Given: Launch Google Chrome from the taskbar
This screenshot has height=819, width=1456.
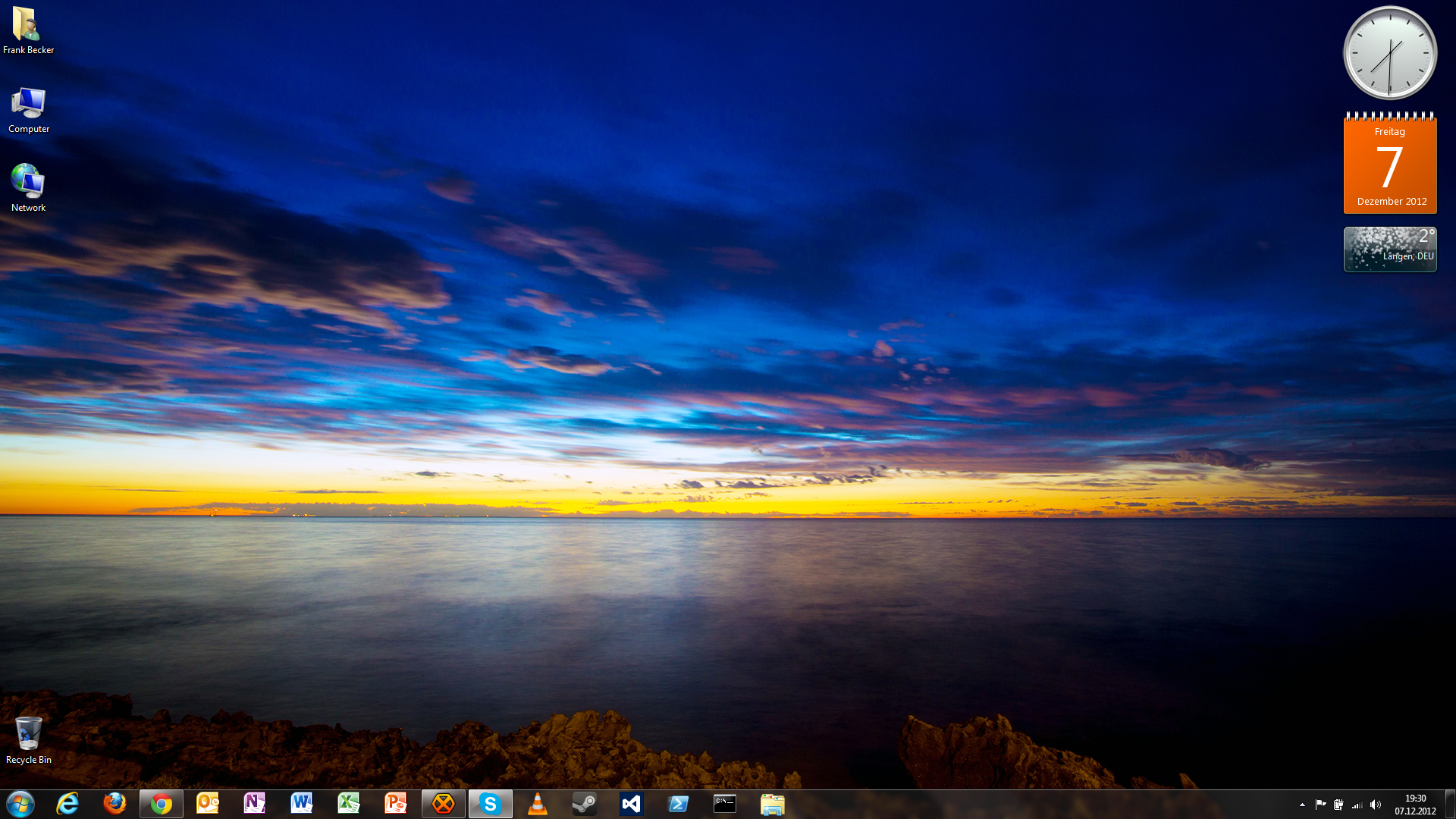Looking at the screenshot, I should [160, 803].
